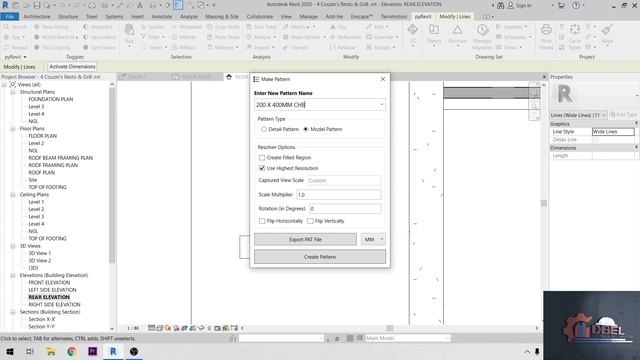Click the highlighted thin lines icon in quick access toolbar
640x360 pixels.
[178, 5]
